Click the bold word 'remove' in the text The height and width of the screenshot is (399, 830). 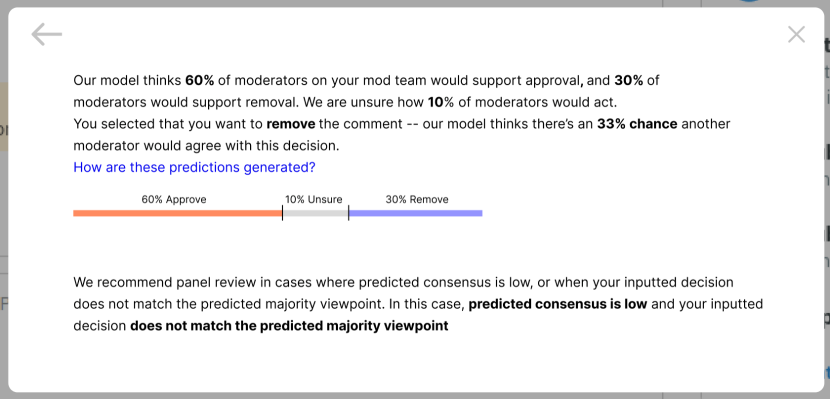[291, 124]
